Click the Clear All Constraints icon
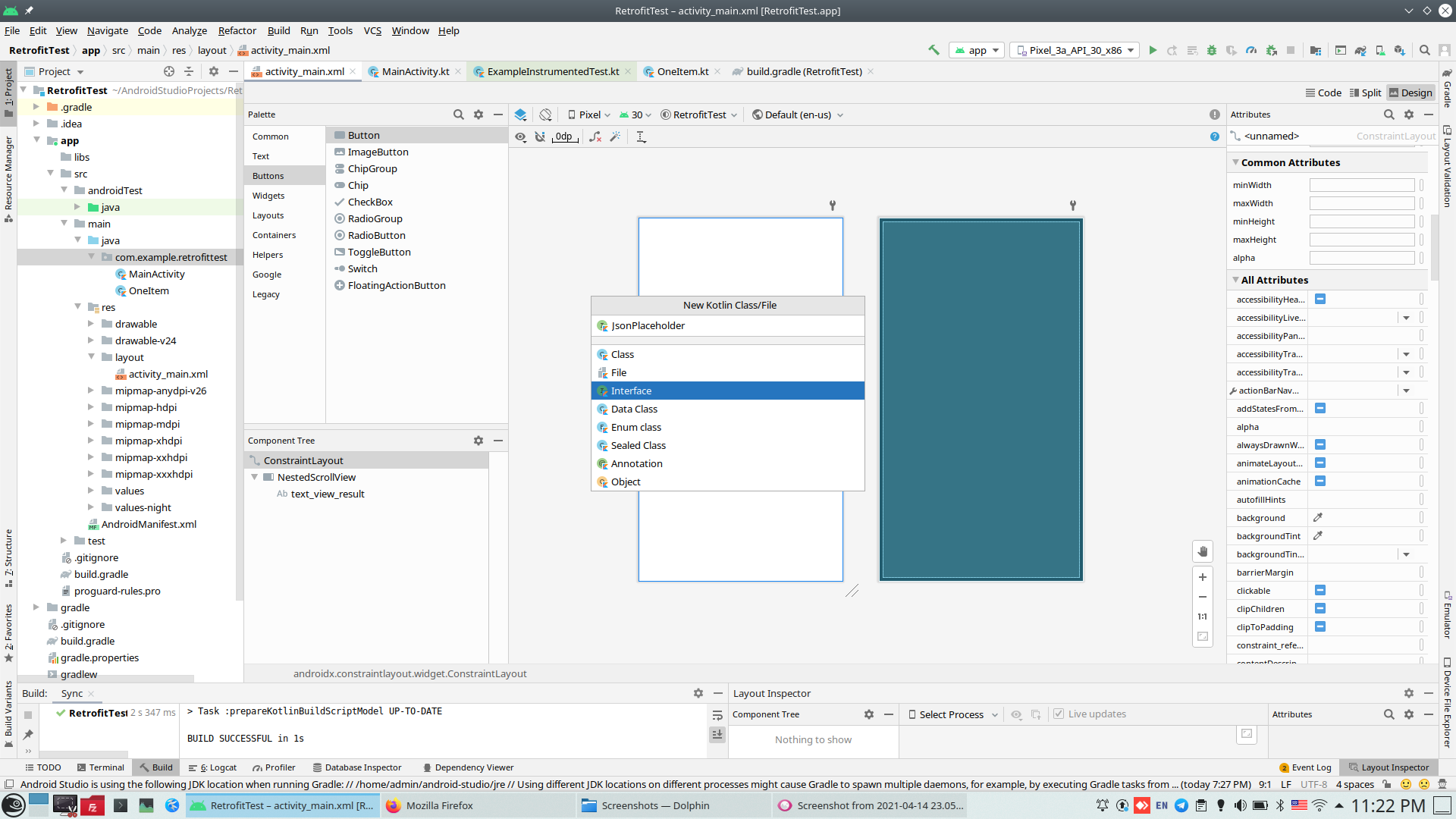 pyautogui.click(x=595, y=136)
